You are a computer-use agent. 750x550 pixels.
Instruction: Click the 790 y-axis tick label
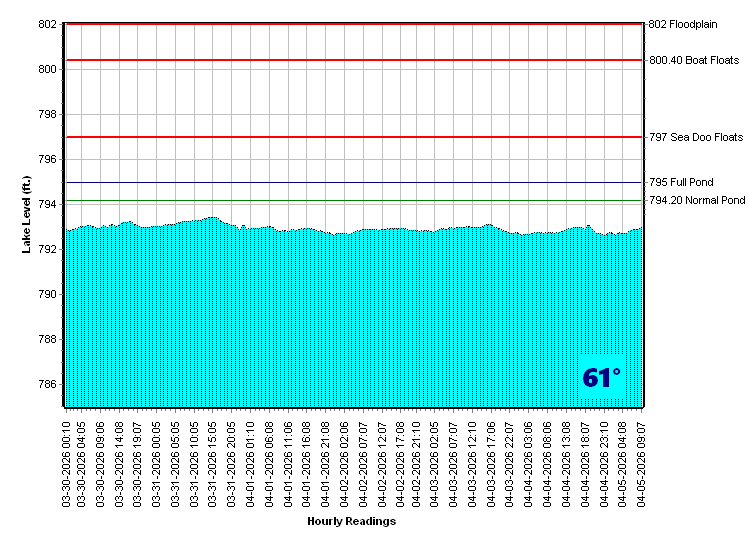coord(48,295)
